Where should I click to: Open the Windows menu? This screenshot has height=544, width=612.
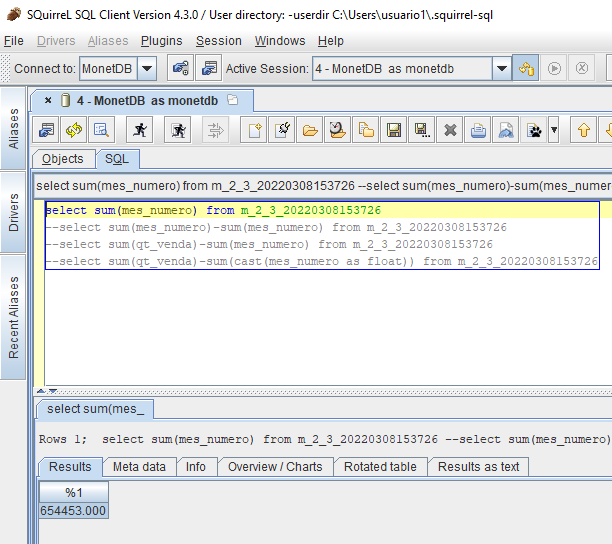(x=280, y=41)
